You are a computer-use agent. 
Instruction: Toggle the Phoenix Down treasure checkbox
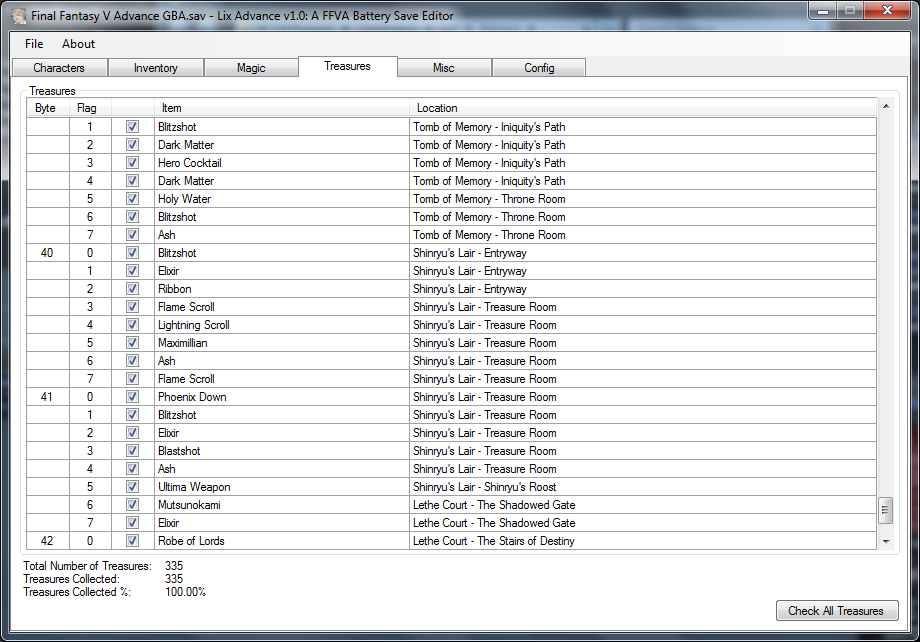[x=133, y=397]
